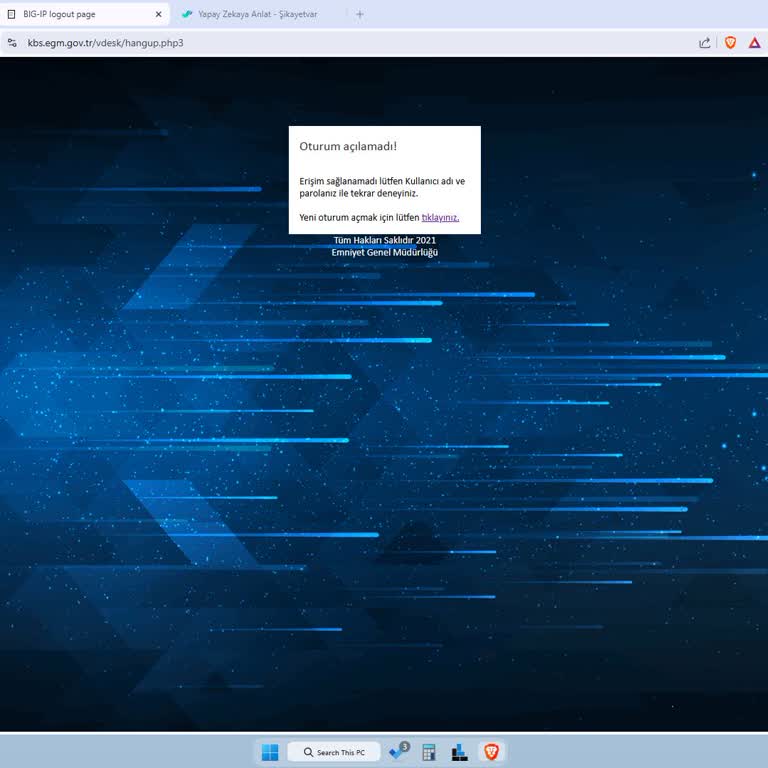768x768 pixels.
Task: Click the tıklayınız link to start new session
Action: tap(440, 217)
